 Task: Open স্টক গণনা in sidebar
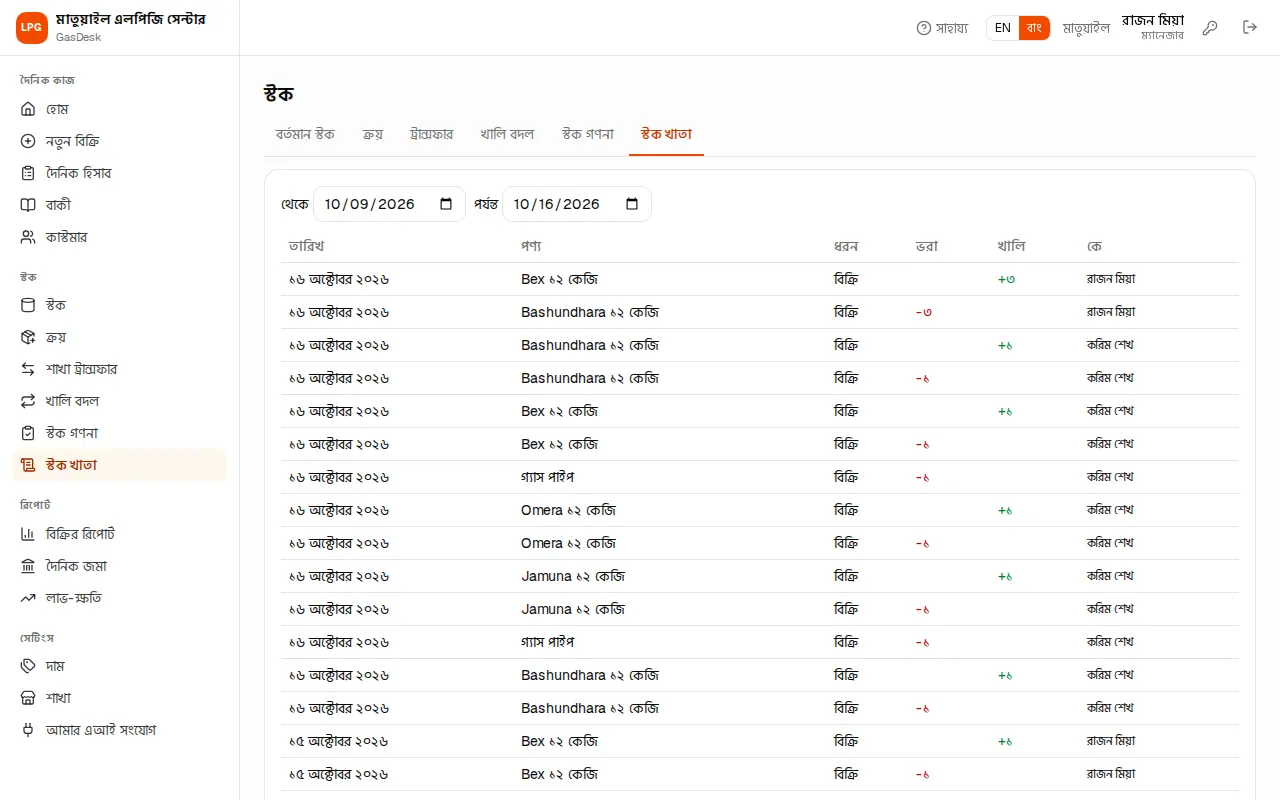tap(119, 433)
